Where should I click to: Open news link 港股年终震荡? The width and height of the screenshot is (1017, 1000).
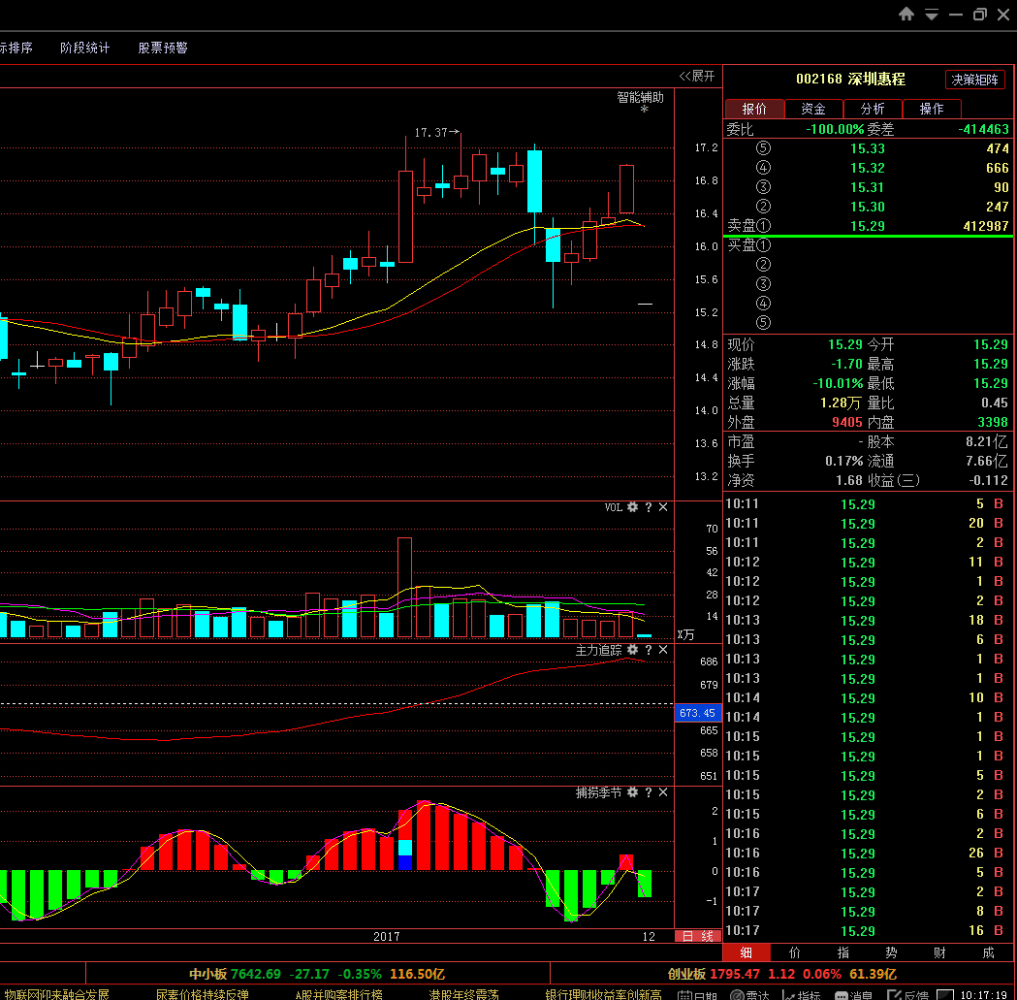pyautogui.click(x=464, y=994)
